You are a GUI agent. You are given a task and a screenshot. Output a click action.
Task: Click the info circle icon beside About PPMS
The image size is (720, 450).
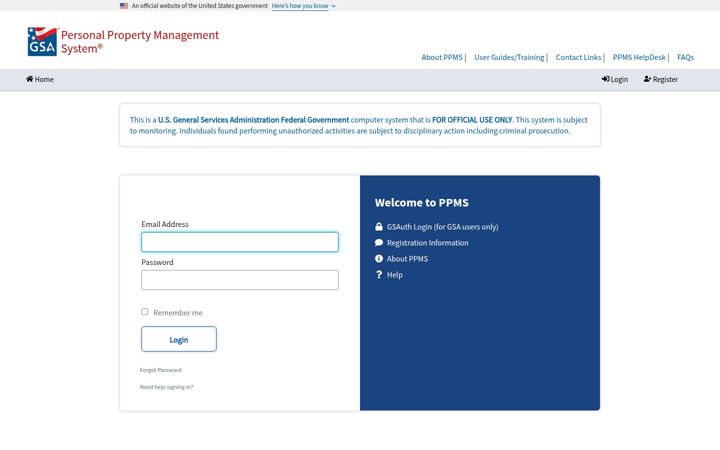(379, 259)
